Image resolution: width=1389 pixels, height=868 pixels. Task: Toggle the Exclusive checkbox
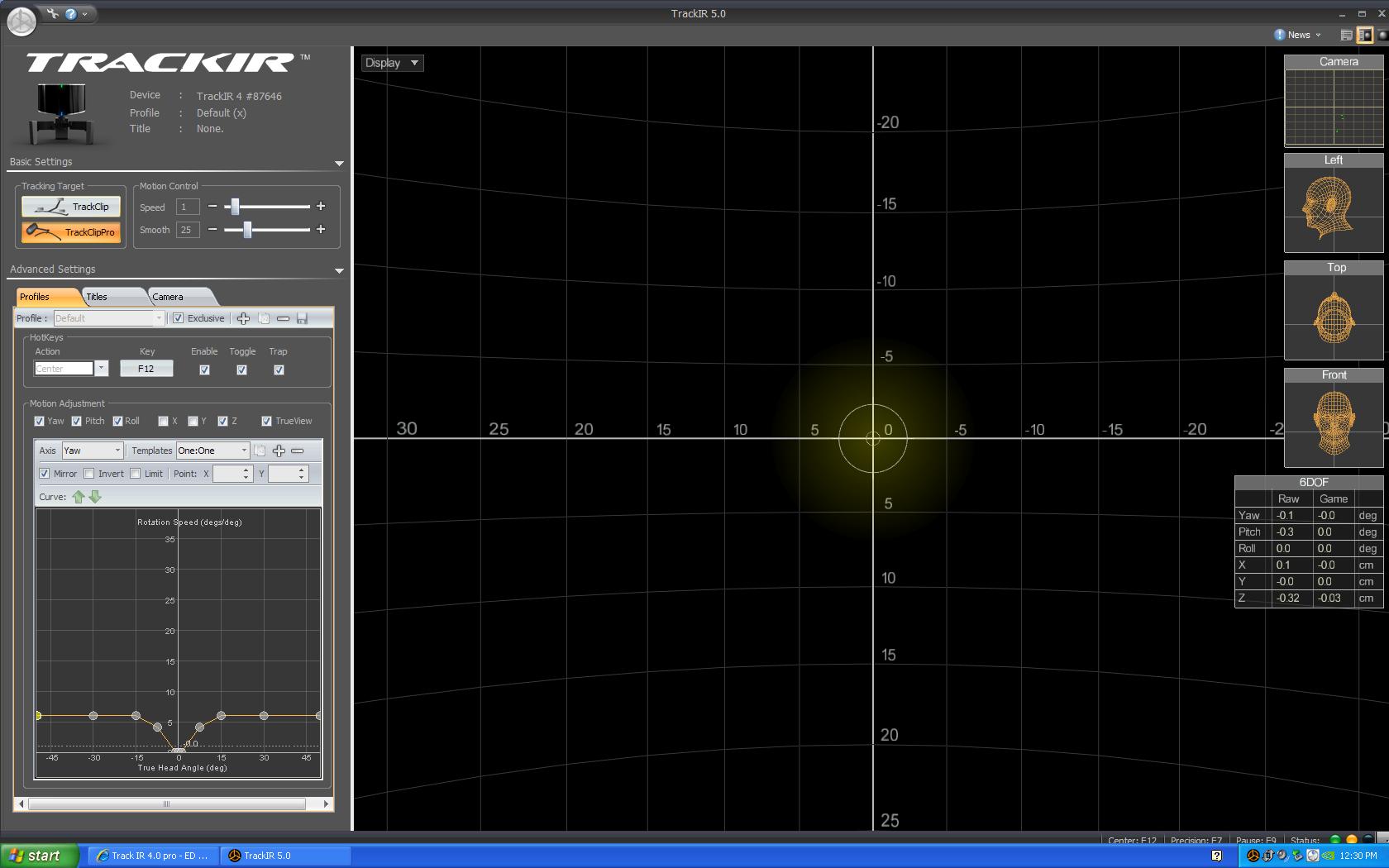[178, 318]
